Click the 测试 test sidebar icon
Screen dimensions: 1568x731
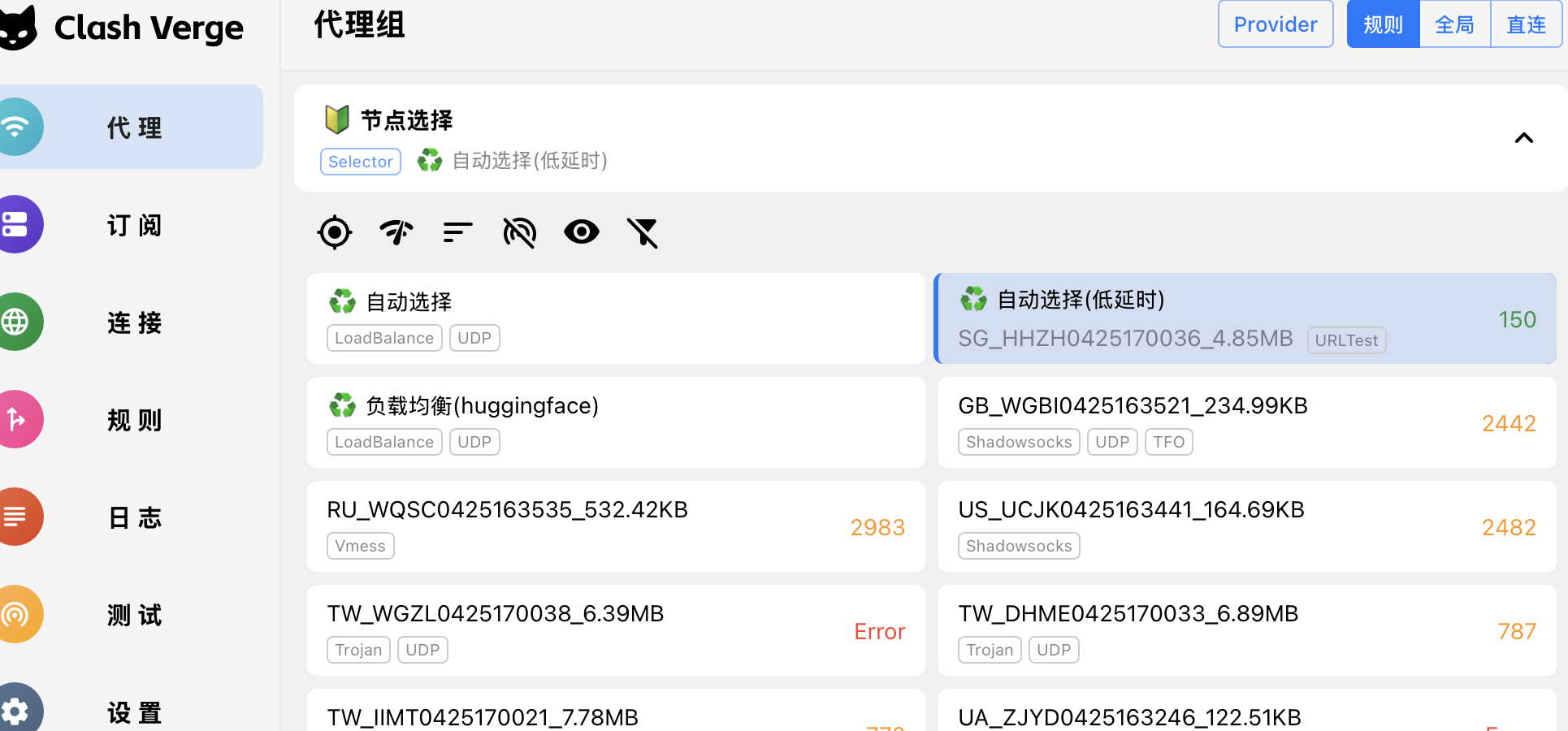pos(16,614)
